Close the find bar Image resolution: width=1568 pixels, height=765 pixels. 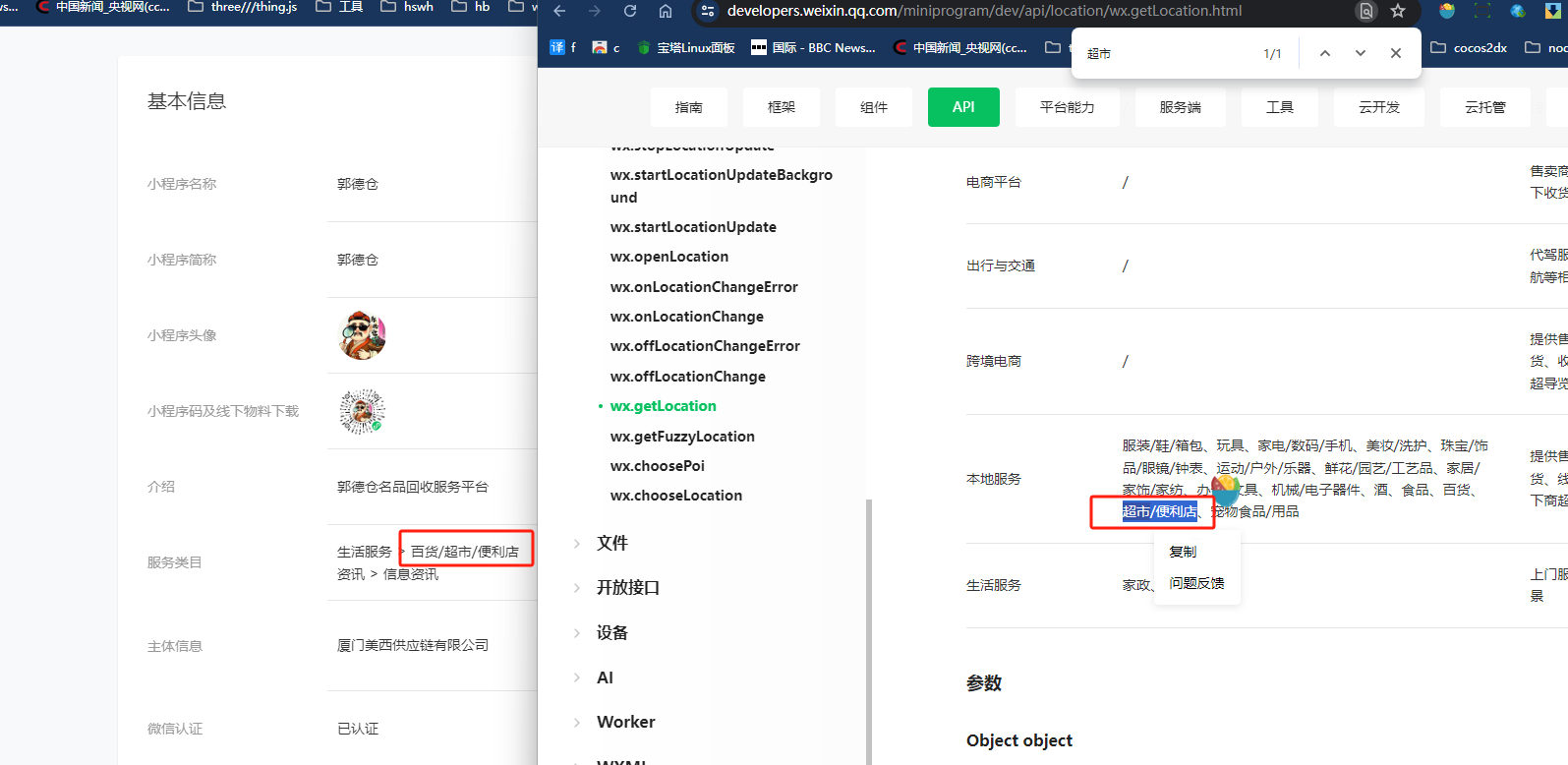point(1396,53)
